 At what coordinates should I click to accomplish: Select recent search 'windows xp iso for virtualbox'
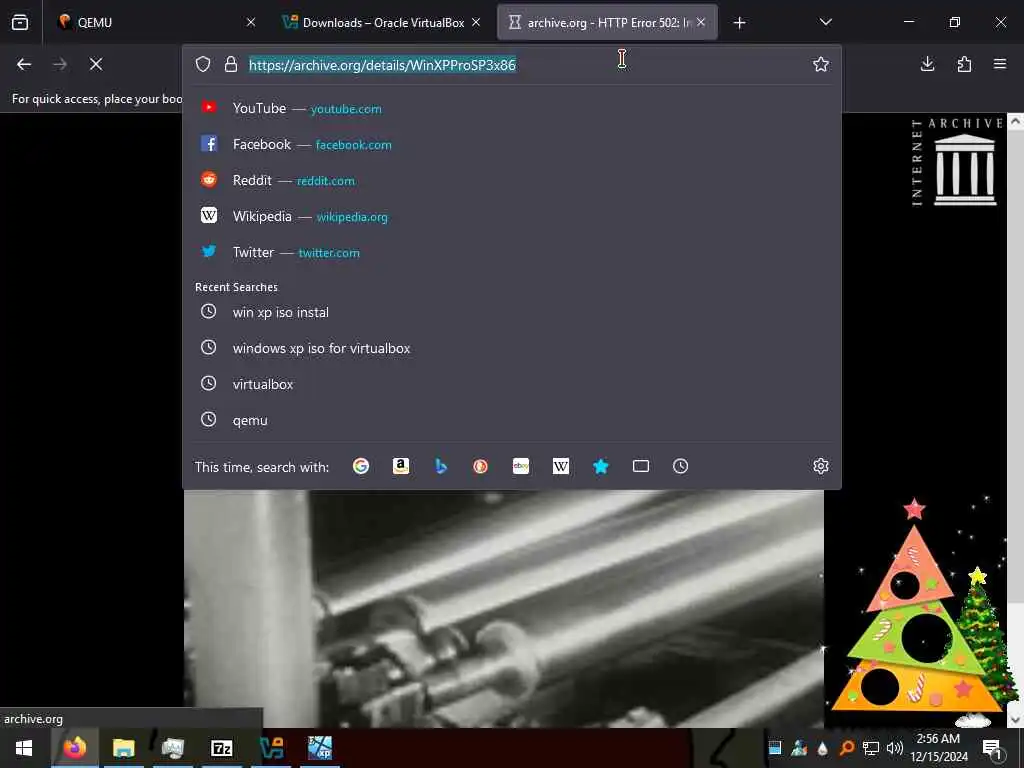(511, 348)
